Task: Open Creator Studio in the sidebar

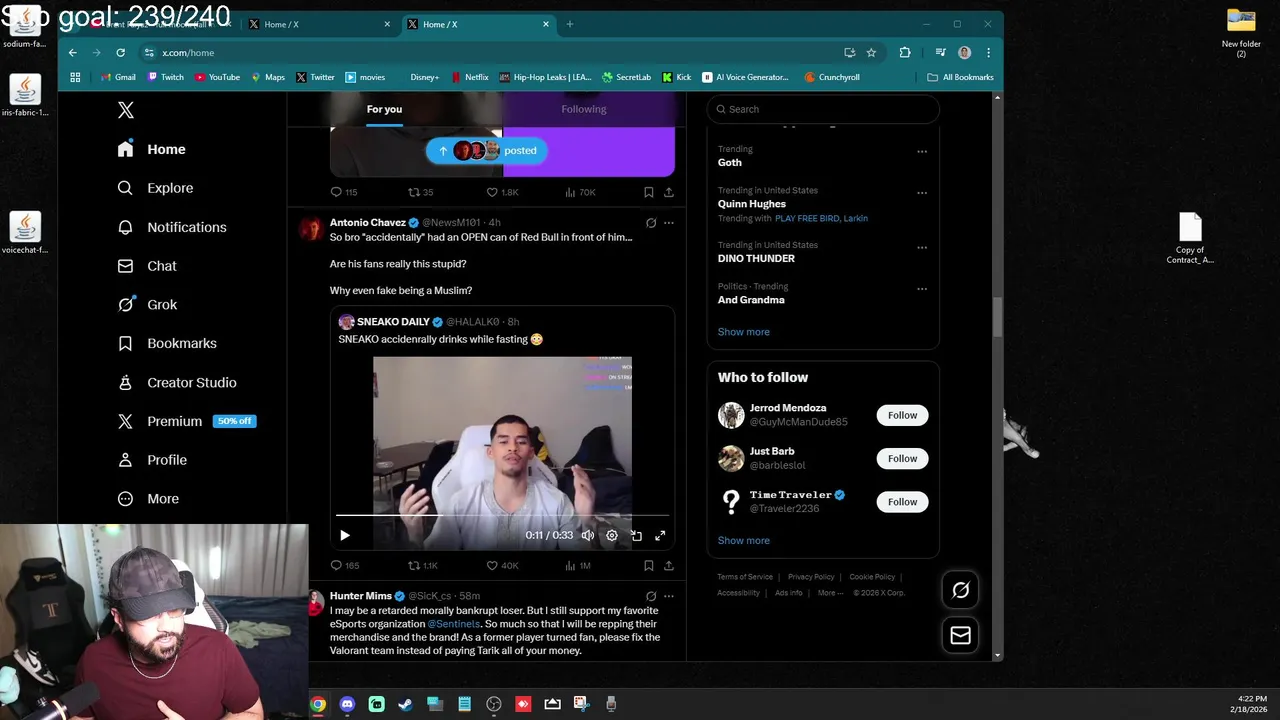Action: pyautogui.click(x=177, y=382)
